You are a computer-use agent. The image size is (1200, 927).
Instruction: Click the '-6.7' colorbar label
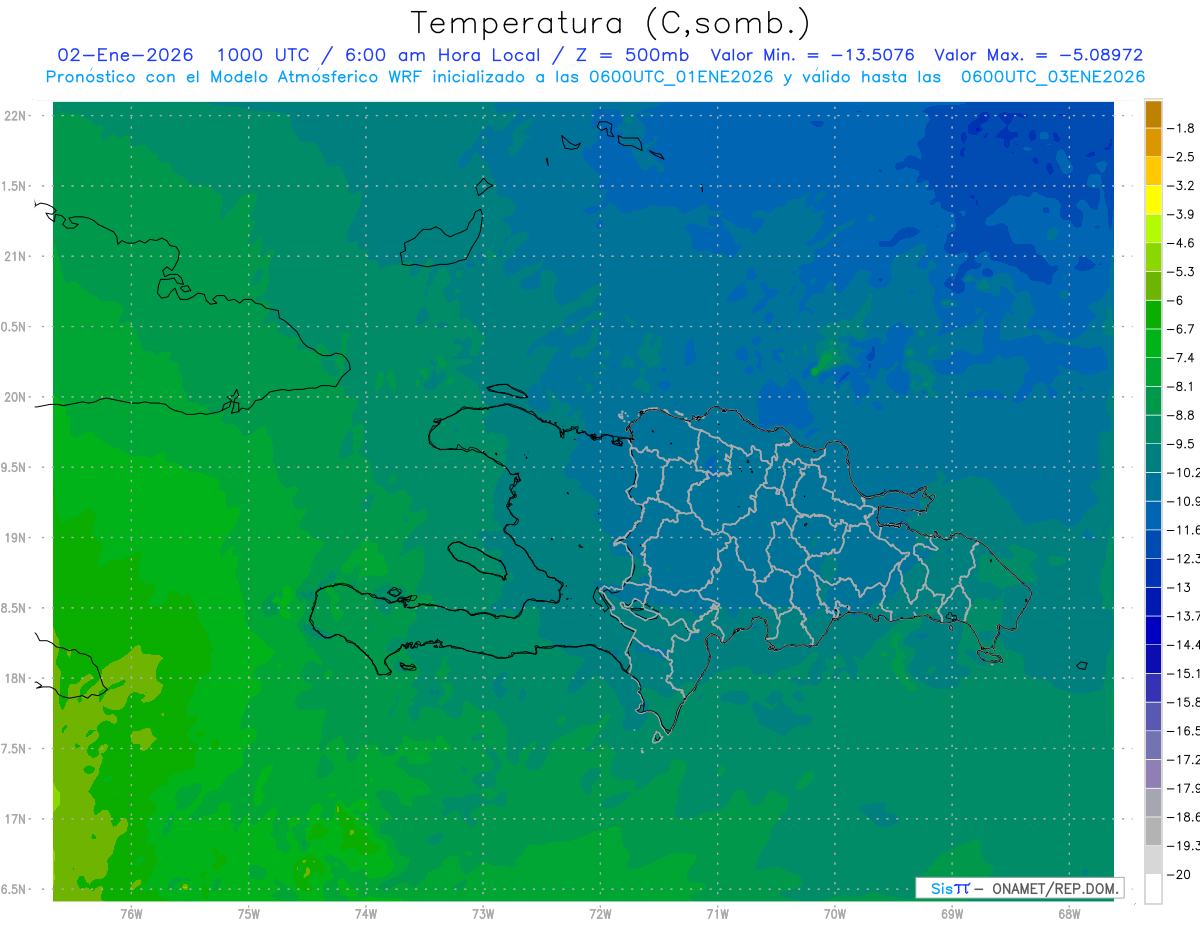tap(1183, 329)
